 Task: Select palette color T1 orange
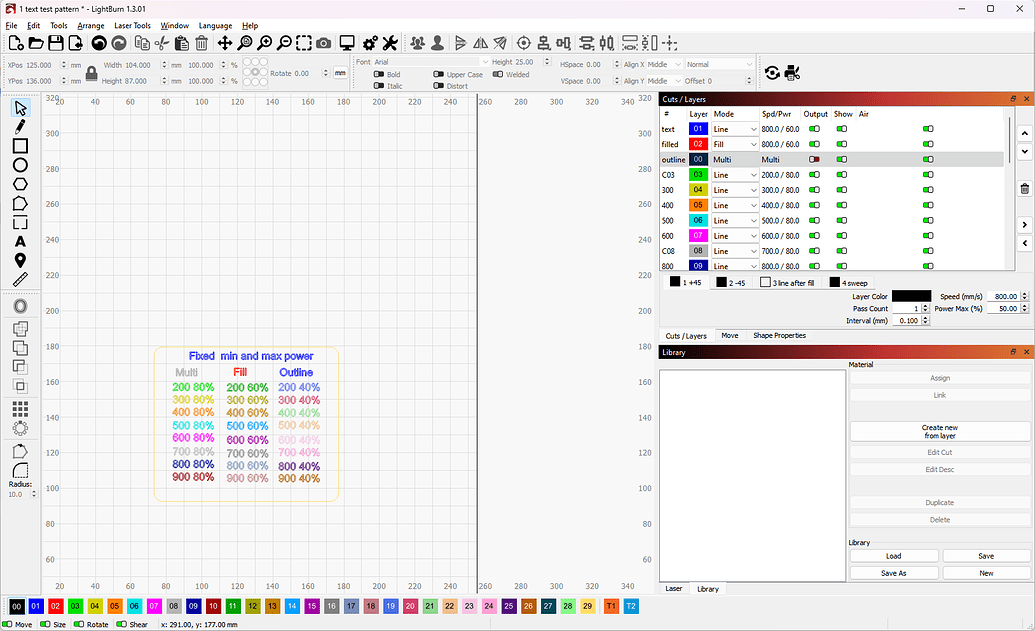611,606
